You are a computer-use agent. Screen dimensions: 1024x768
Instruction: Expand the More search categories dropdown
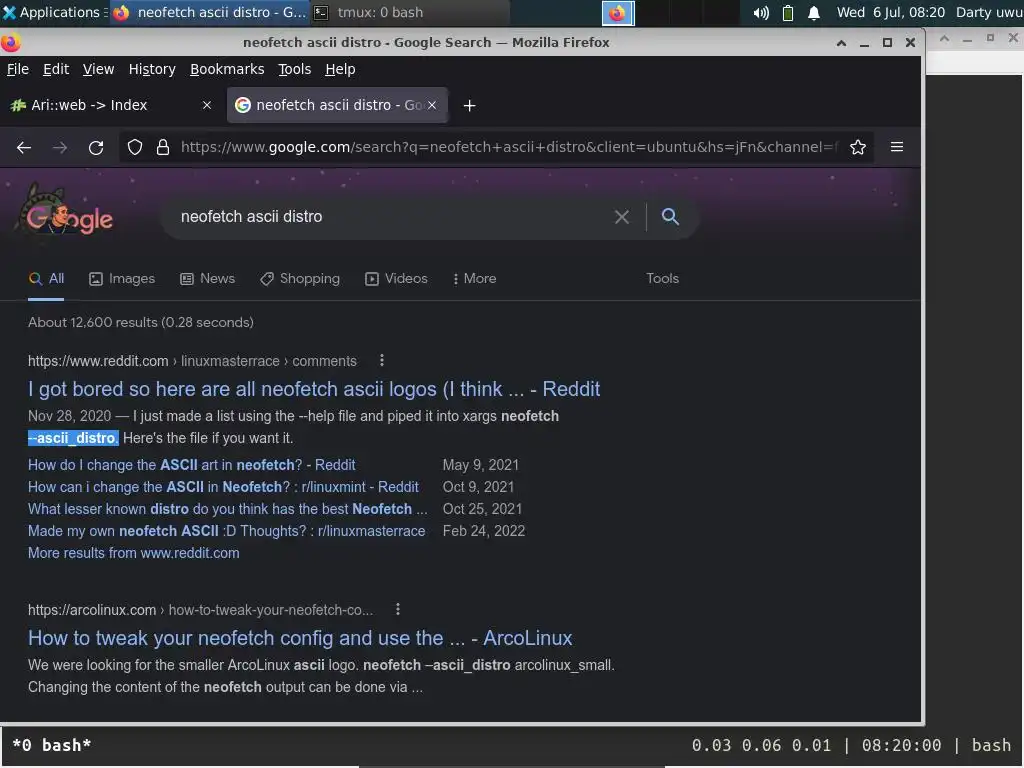click(x=474, y=279)
